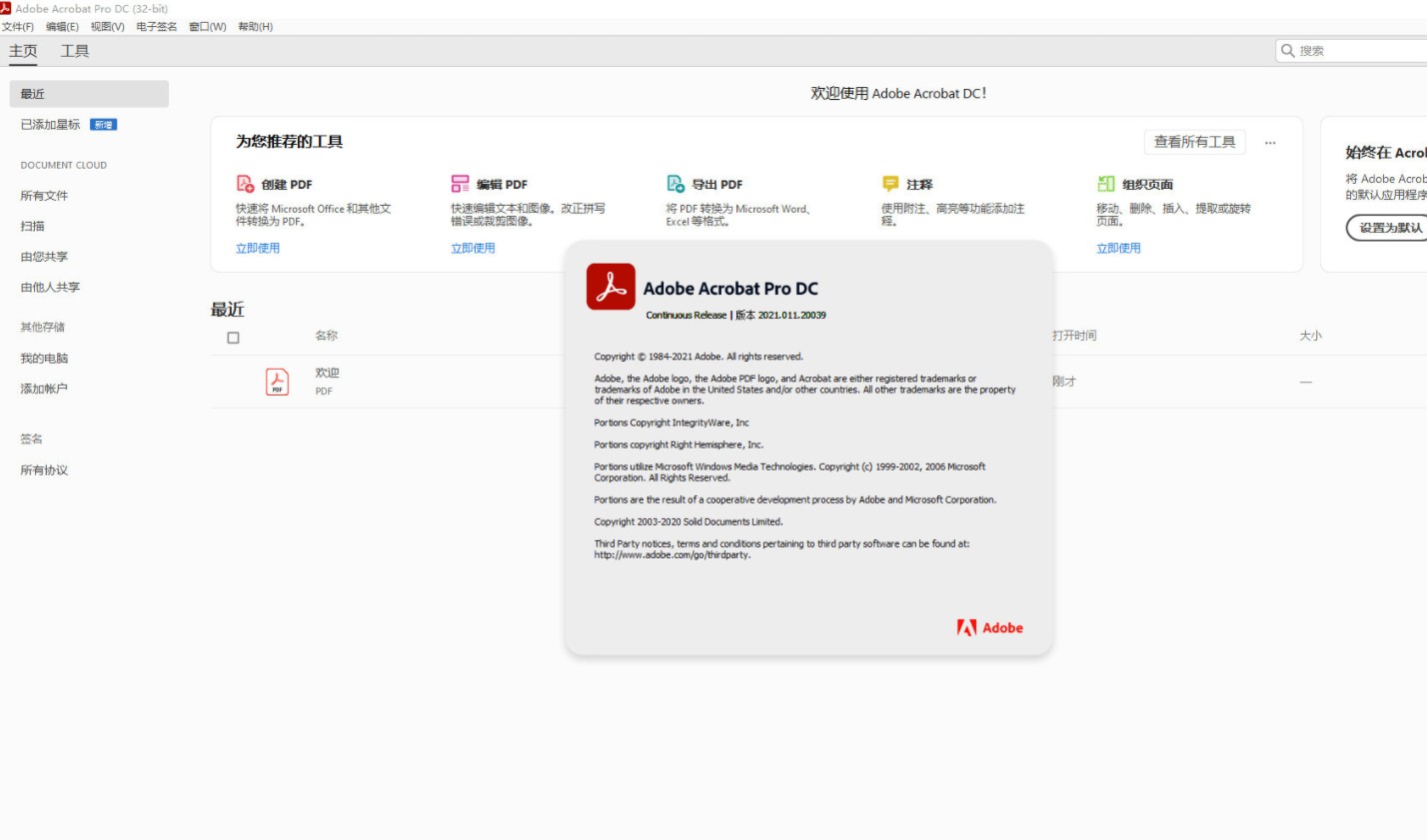Click 立即使用 under 组织页面

[x=1118, y=248]
